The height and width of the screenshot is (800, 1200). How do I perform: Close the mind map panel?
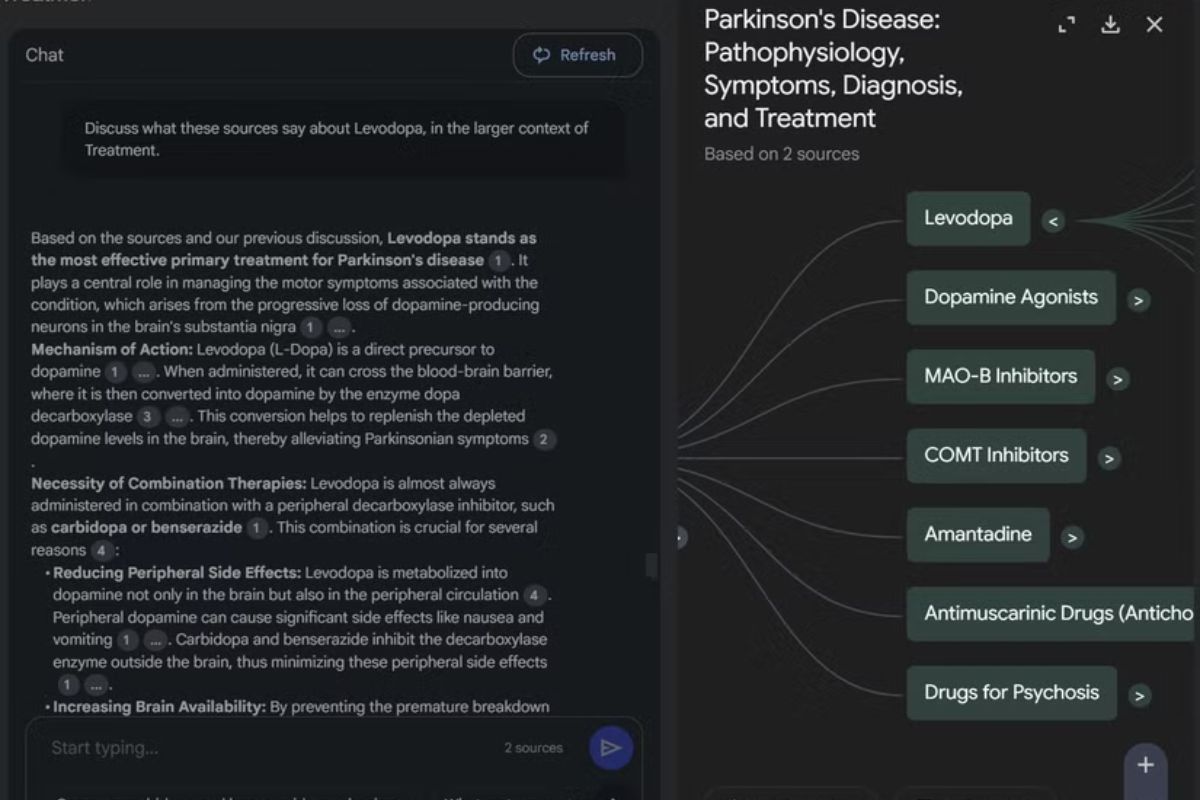coord(1154,25)
